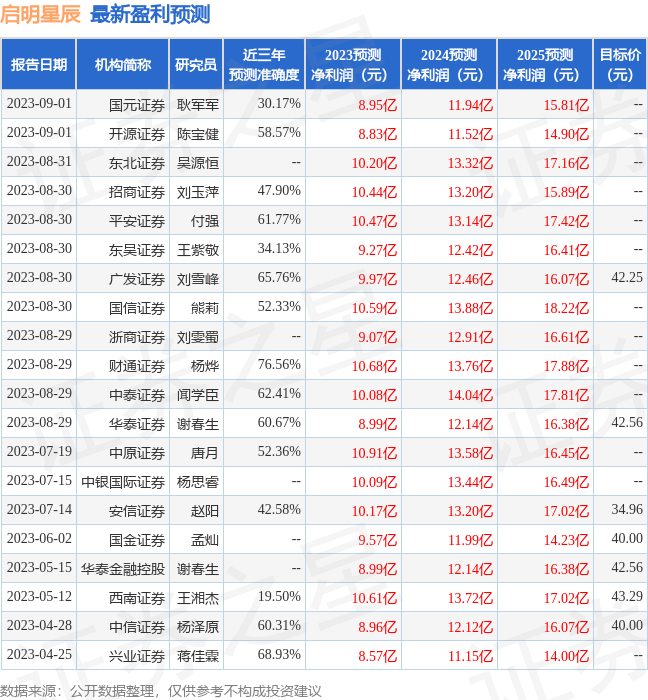This screenshot has height=700, width=648.
Task: Click researcher name 陈宝健
Action: click(x=198, y=134)
